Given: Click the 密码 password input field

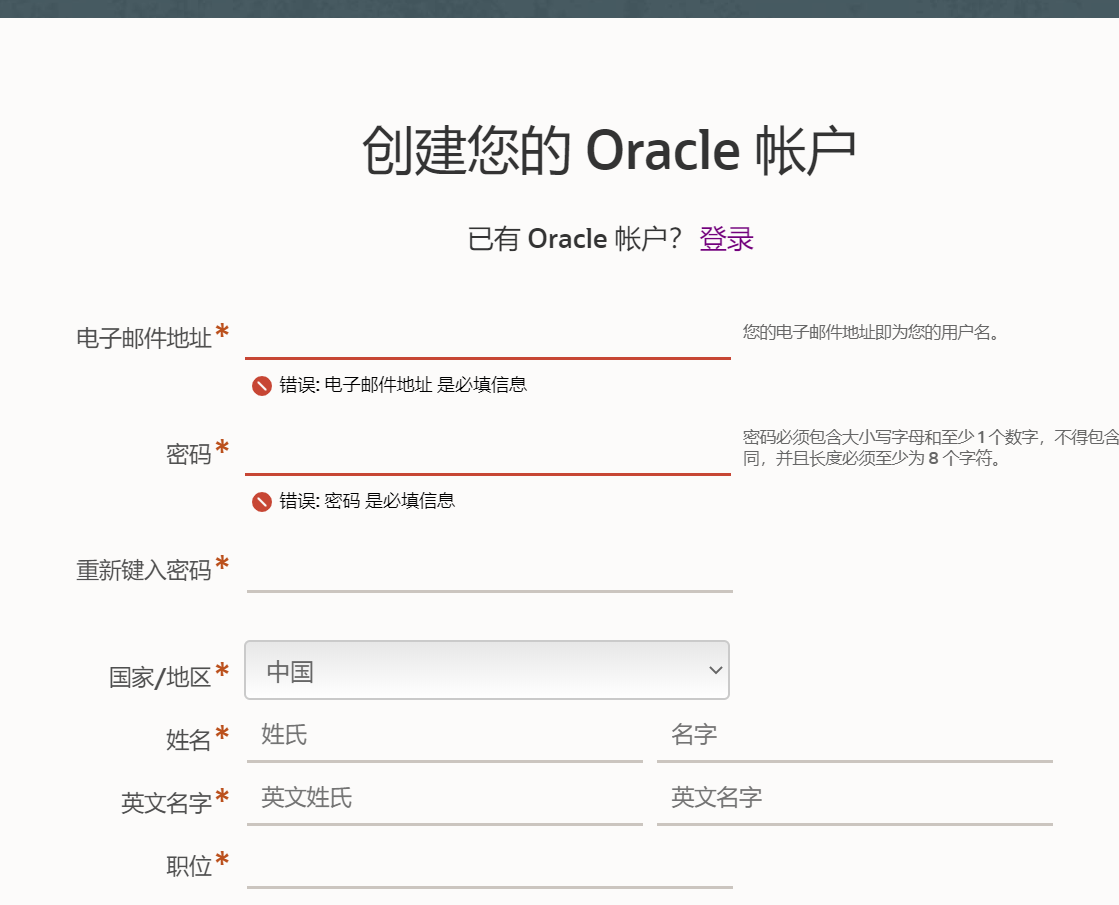Looking at the screenshot, I should coord(487,455).
